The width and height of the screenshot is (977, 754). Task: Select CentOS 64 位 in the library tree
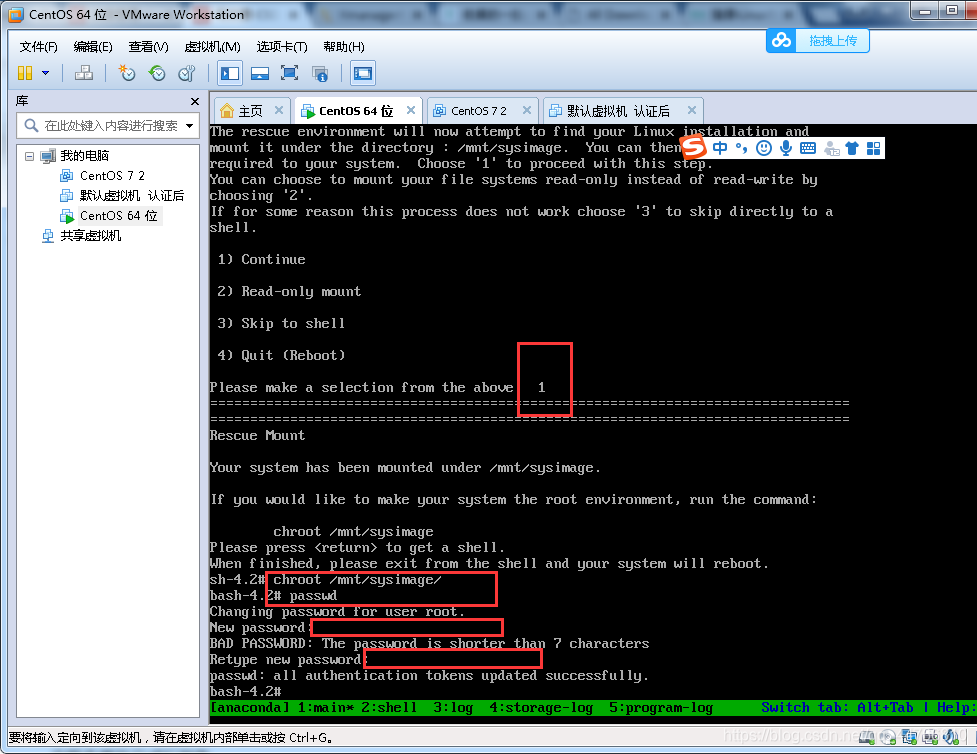point(118,216)
